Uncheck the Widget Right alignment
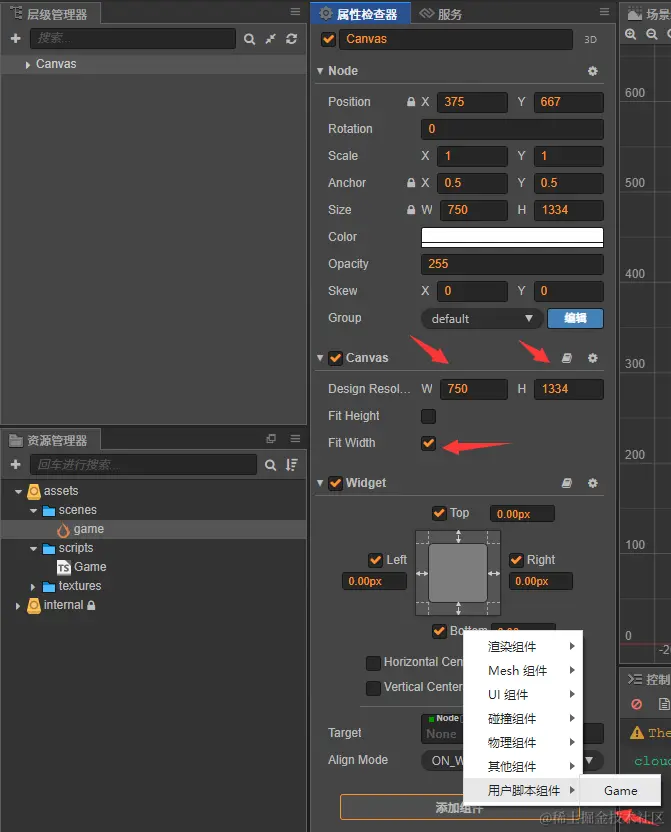This screenshot has height=832, width=671. (x=516, y=560)
